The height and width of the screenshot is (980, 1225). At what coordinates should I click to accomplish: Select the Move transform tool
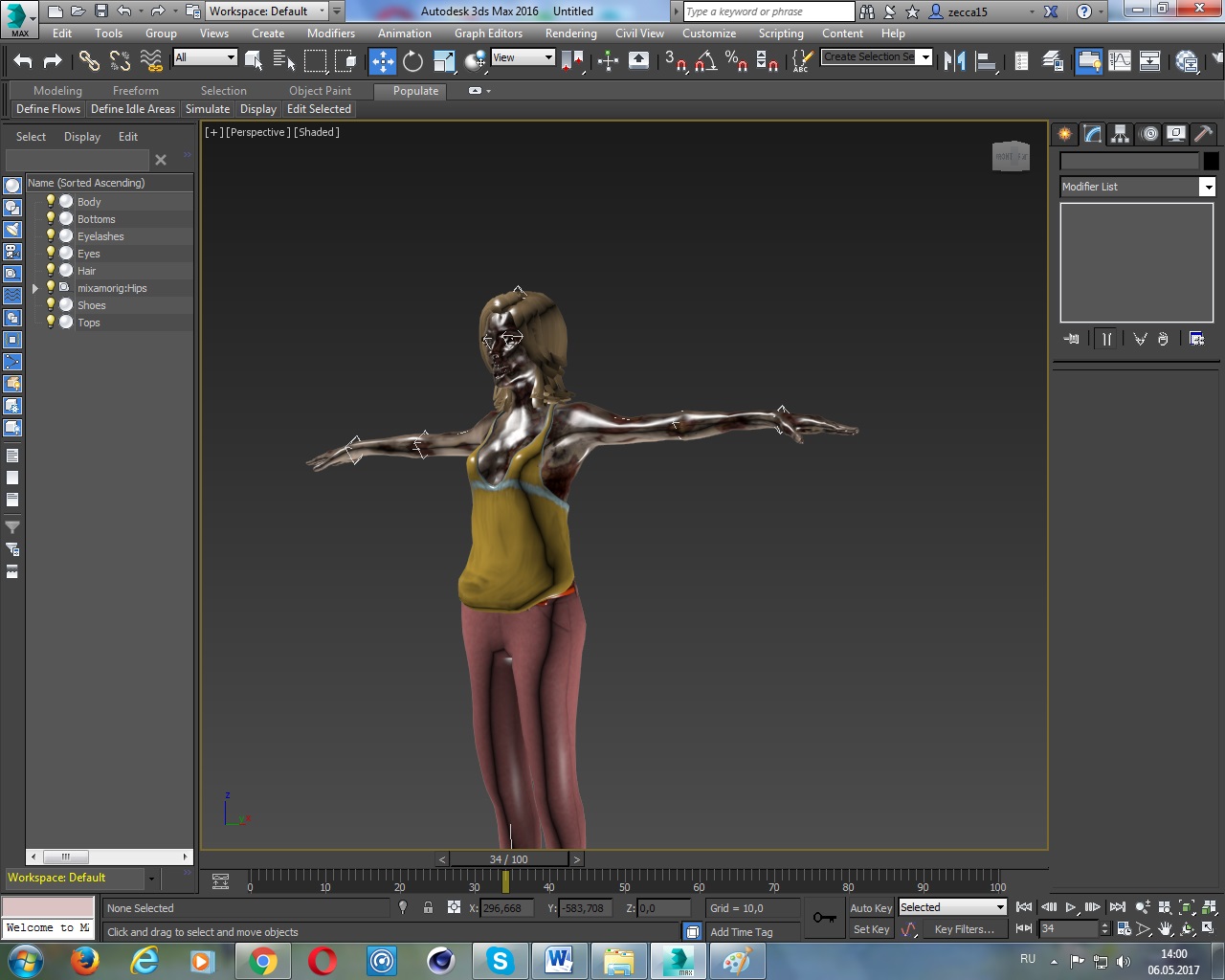(382, 61)
